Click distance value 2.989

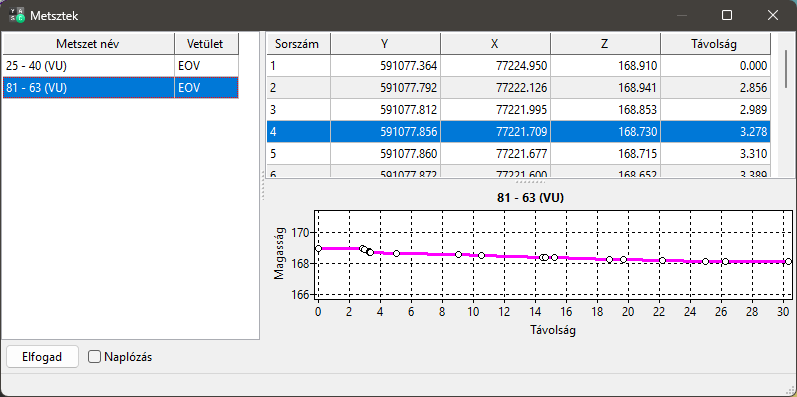pos(753,110)
